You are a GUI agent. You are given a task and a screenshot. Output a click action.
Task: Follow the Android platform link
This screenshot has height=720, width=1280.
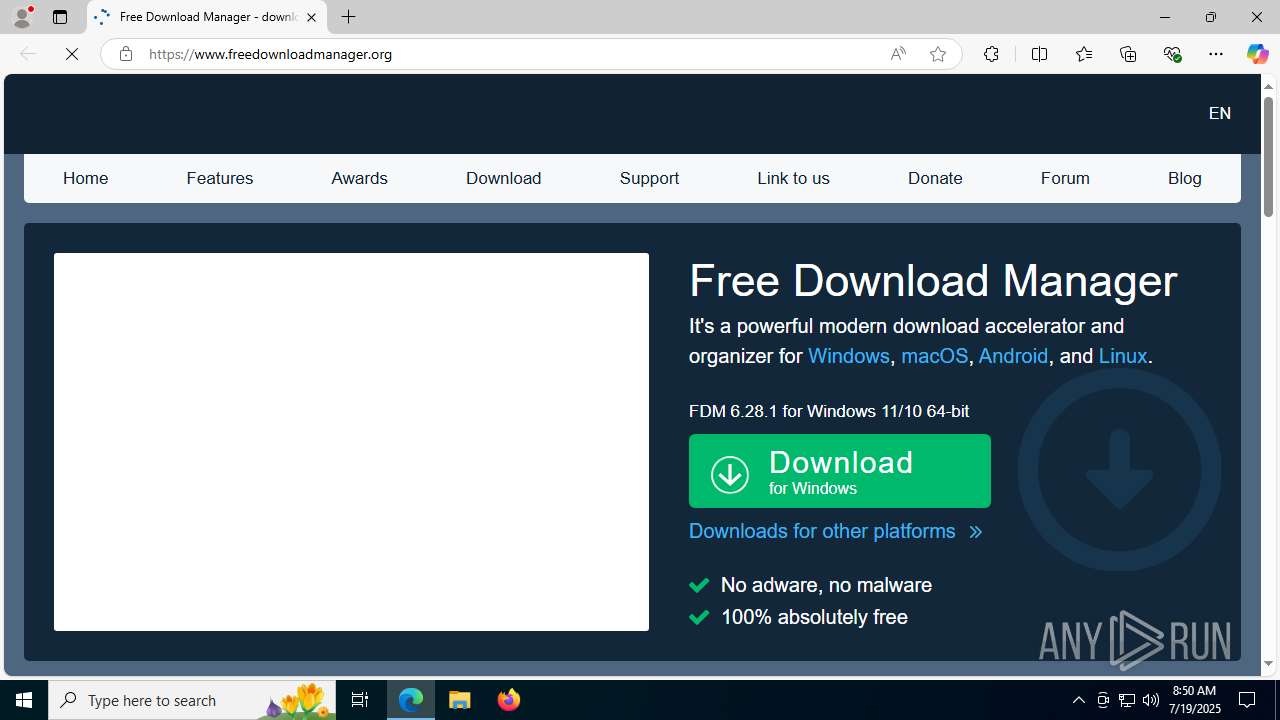point(1013,356)
